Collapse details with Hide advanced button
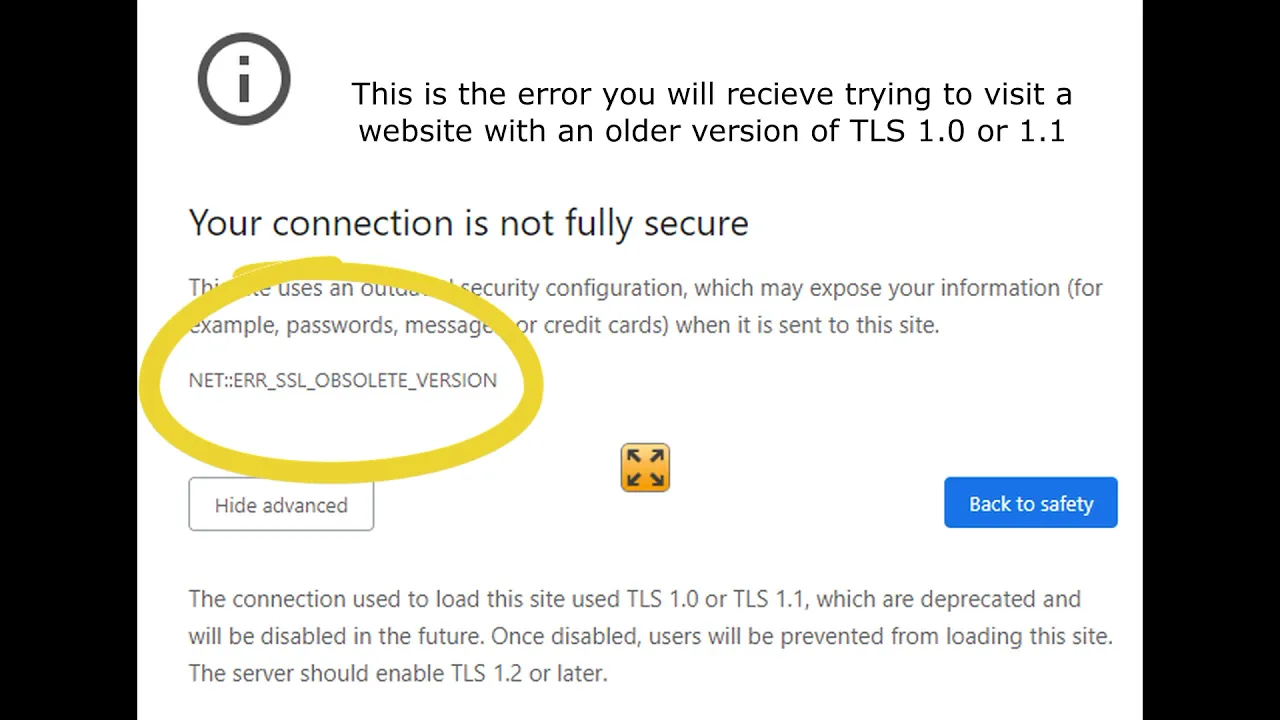This screenshot has height=720, width=1280. pos(281,505)
